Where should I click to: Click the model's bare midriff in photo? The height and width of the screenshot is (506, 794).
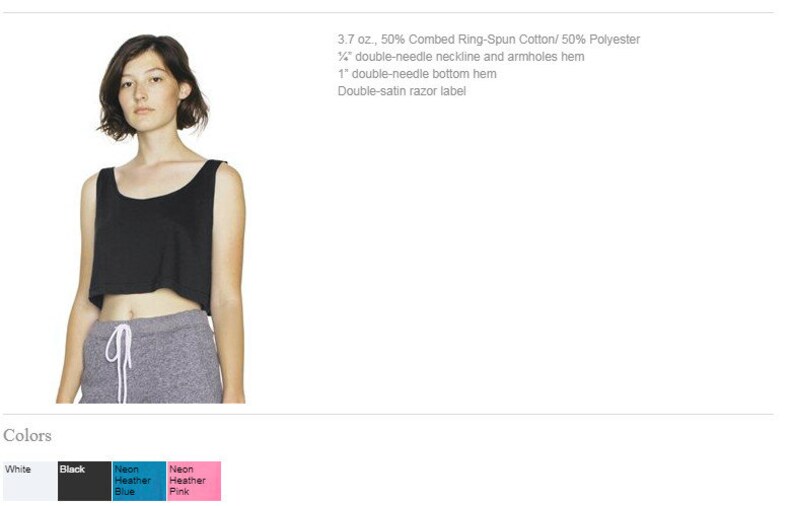(147, 307)
